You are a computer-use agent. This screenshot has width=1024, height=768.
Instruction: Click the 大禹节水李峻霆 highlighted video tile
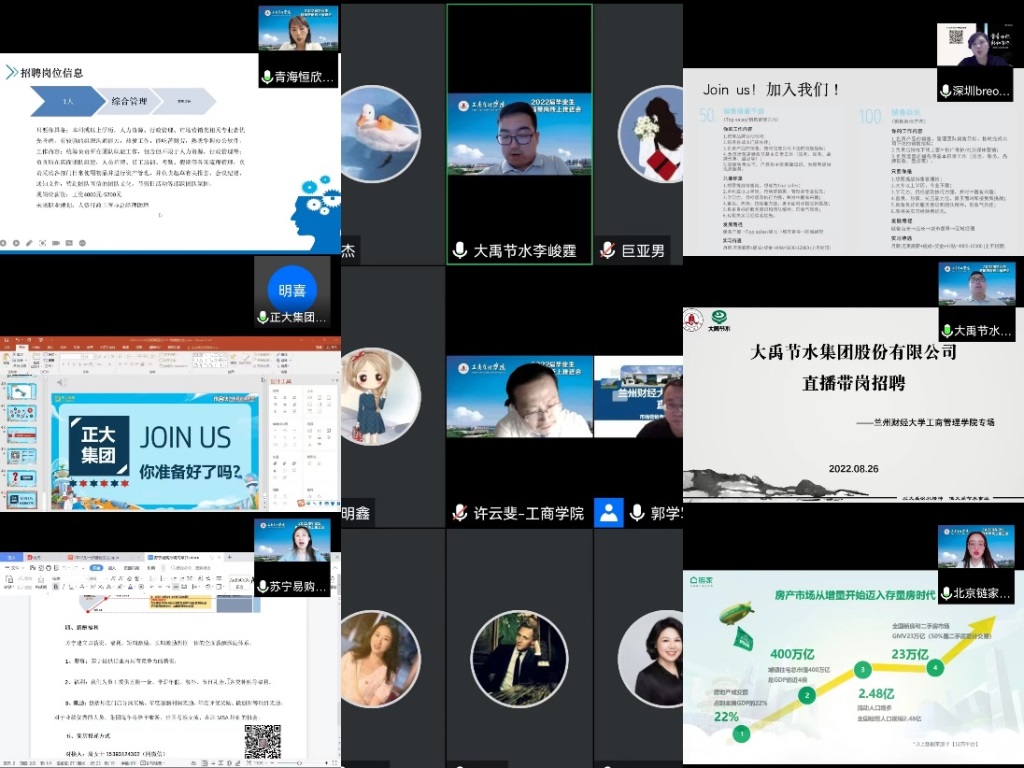(x=519, y=134)
